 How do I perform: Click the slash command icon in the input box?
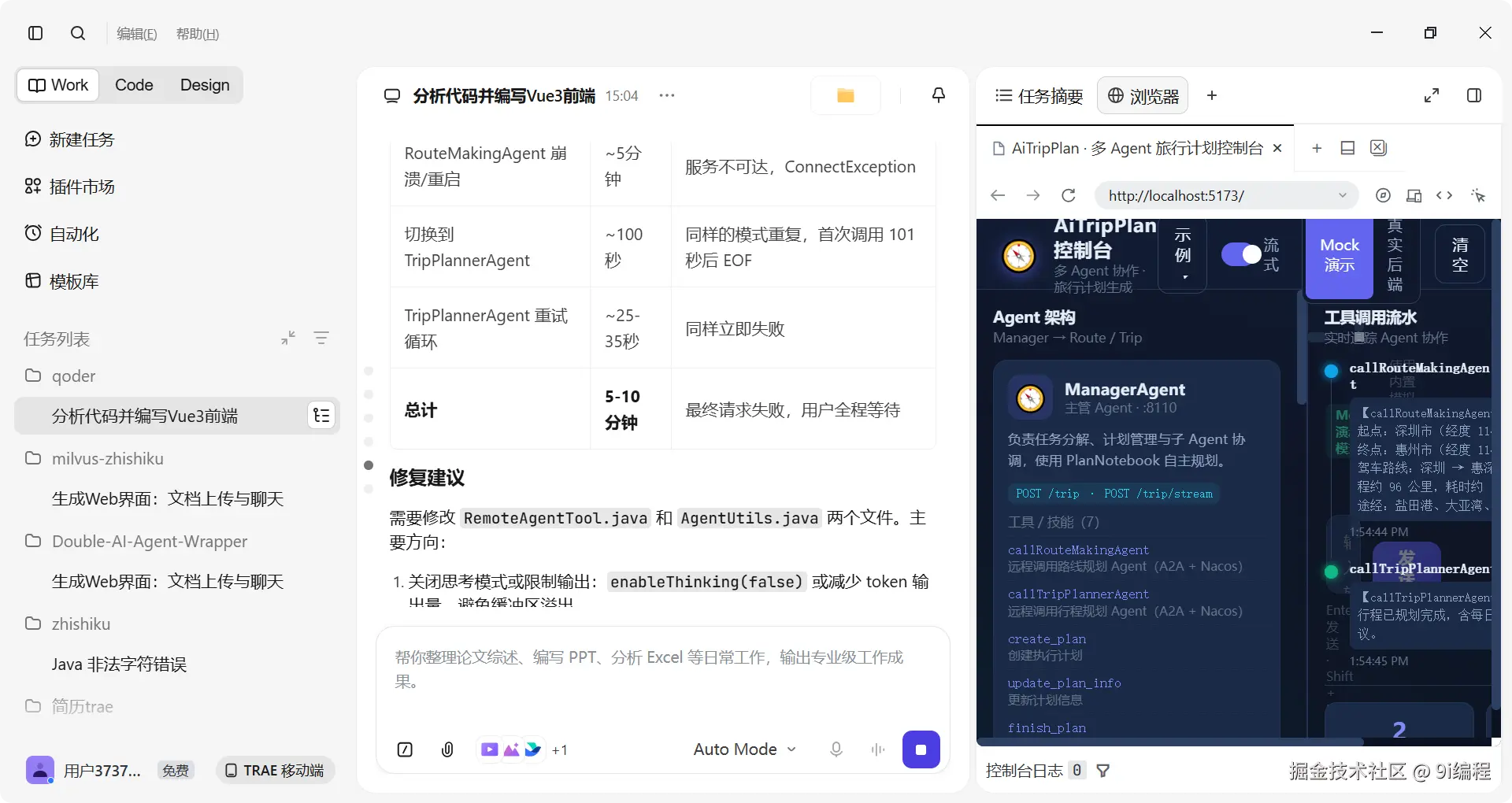pyautogui.click(x=405, y=749)
